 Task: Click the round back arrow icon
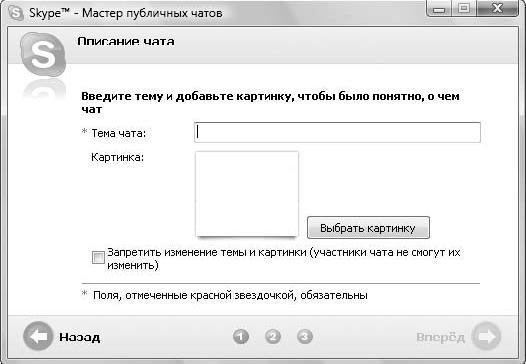pos(38,336)
